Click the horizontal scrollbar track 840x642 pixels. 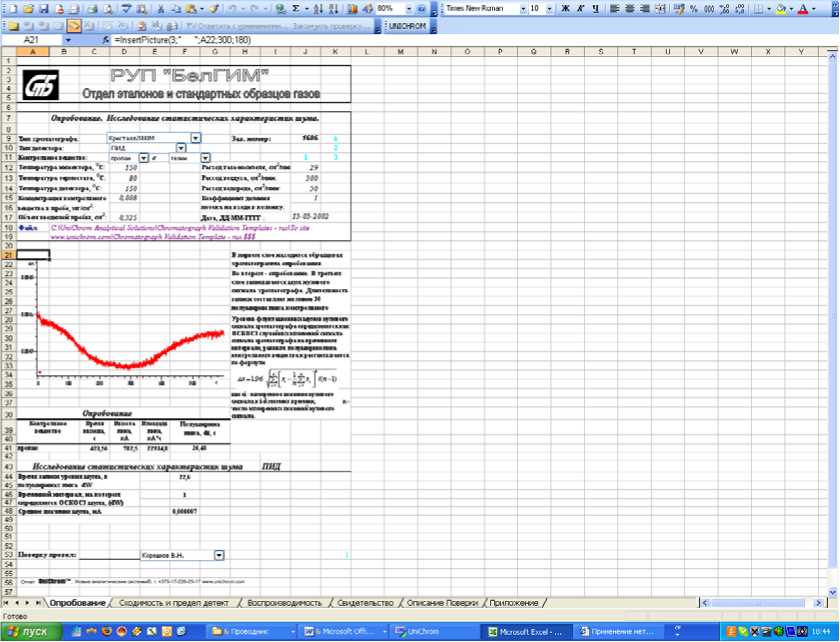pyautogui.click(x=757, y=603)
